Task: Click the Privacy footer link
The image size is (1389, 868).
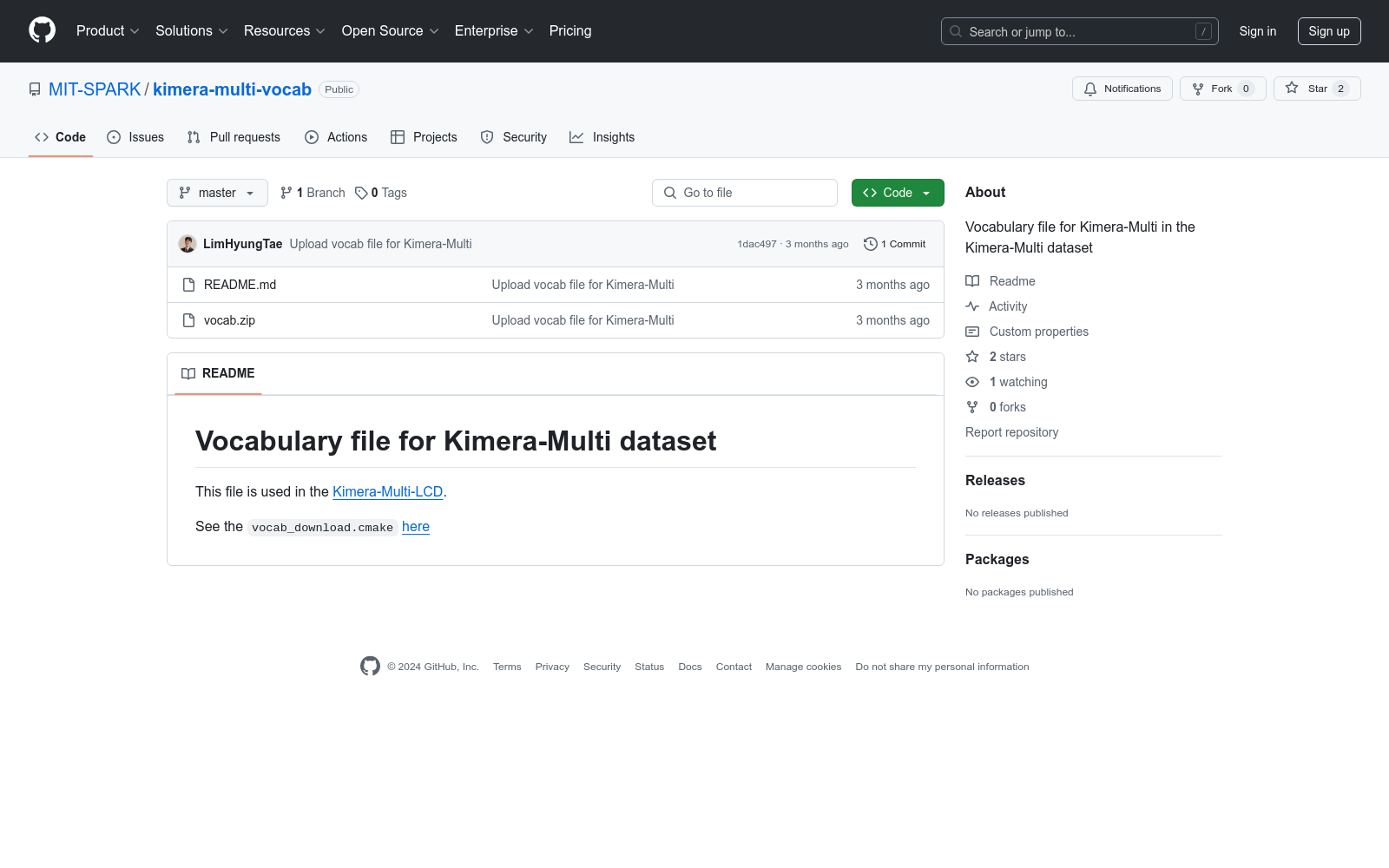Action: 552,667
